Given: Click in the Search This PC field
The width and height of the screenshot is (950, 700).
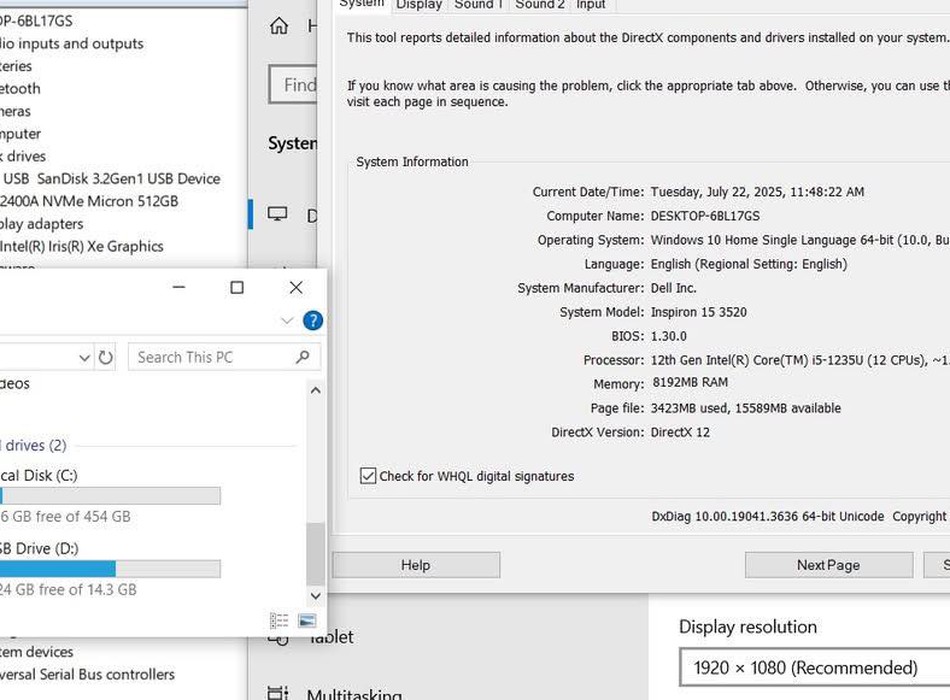Looking at the screenshot, I should pyautogui.click(x=210, y=357).
